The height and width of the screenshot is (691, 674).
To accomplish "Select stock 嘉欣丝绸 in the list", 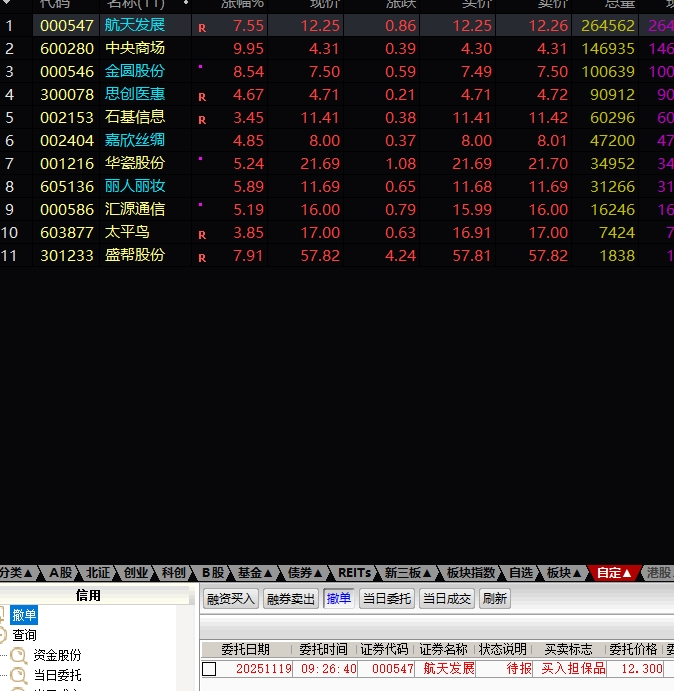I will coord(134,140).
